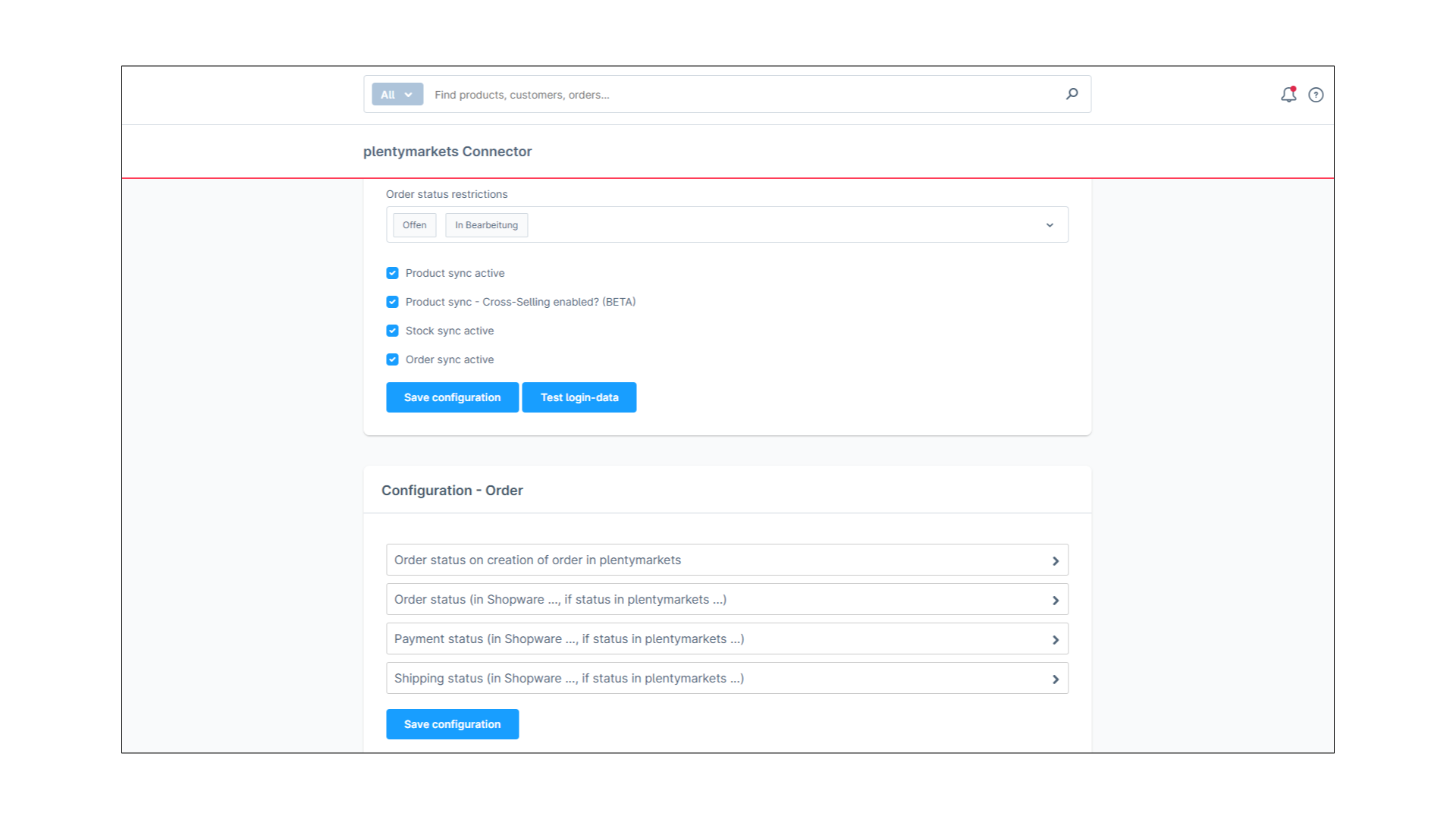Click the Test login-data button
The height and width of the screenshot is (819, 1456).
[x=579, y=397]
